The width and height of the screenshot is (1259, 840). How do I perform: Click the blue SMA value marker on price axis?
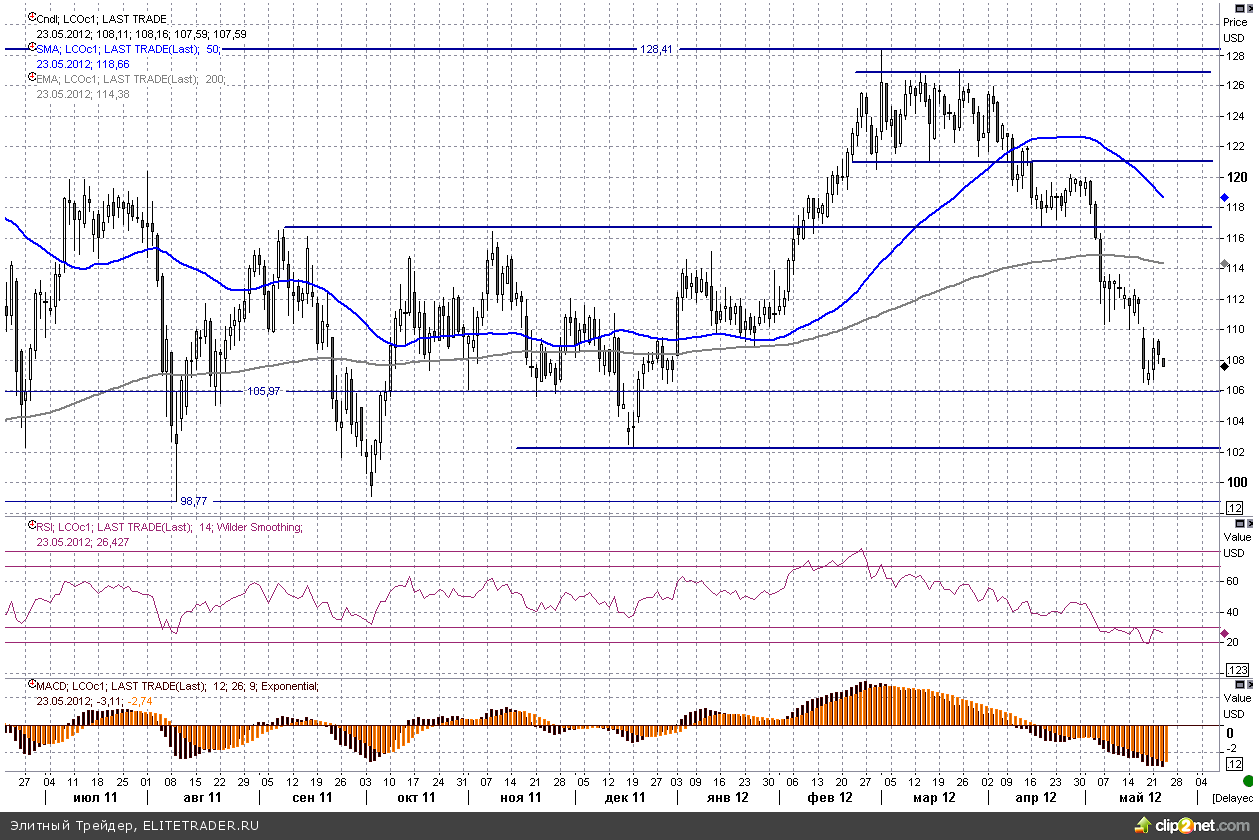coord(1224,198)
